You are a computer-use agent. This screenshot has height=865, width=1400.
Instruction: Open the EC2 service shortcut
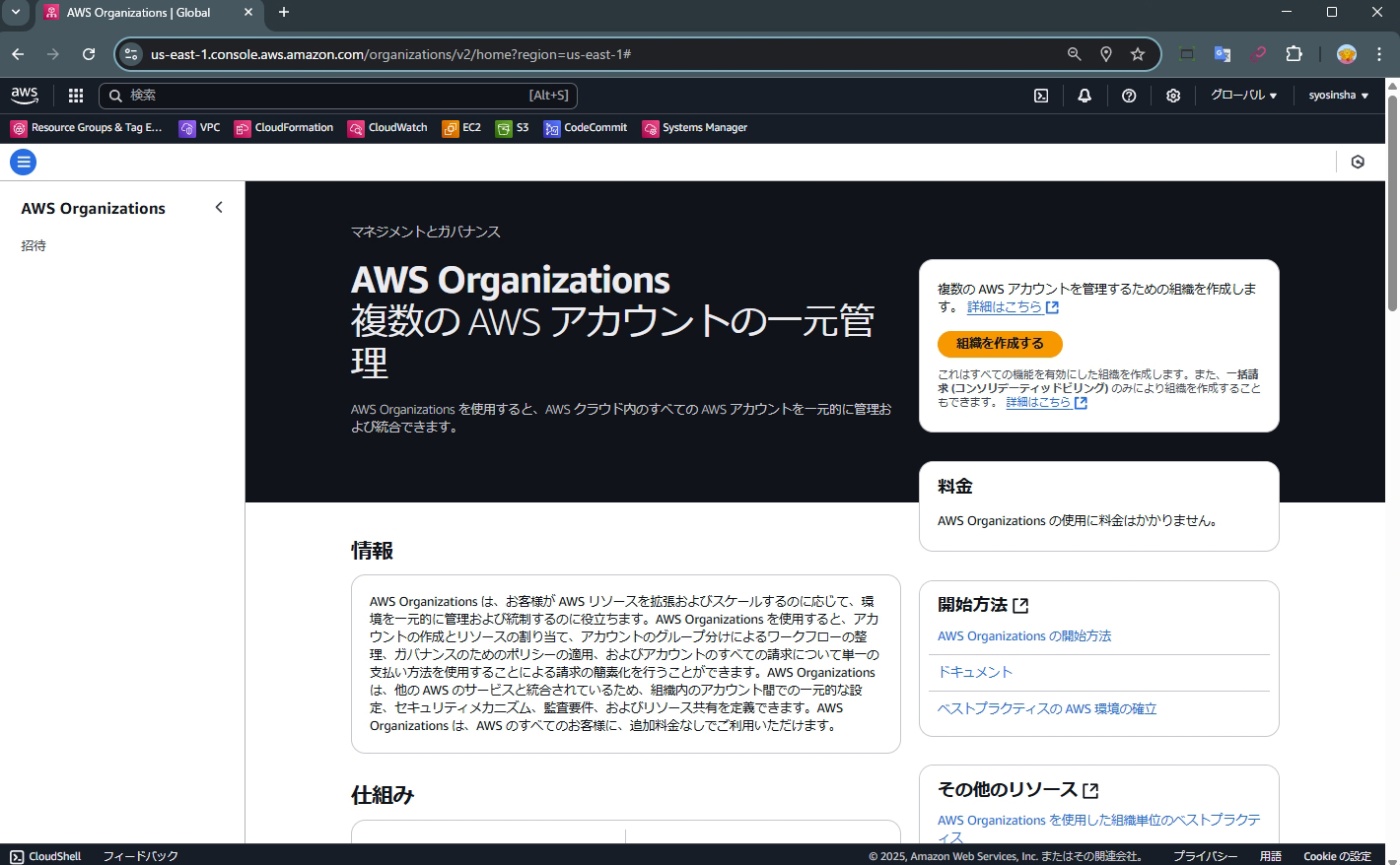tap(461, 128)
